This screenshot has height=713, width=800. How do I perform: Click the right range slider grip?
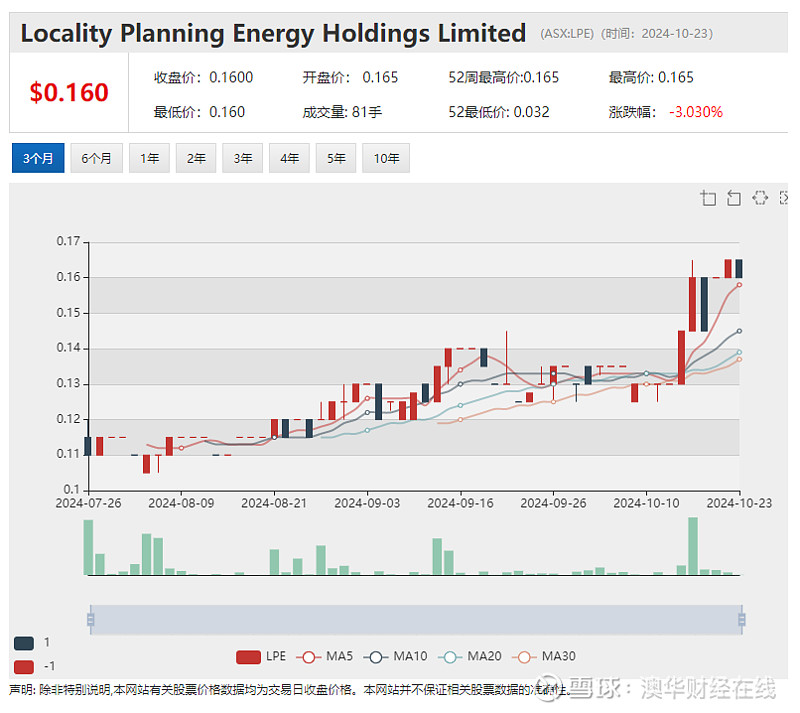click(x=740, y=619)
